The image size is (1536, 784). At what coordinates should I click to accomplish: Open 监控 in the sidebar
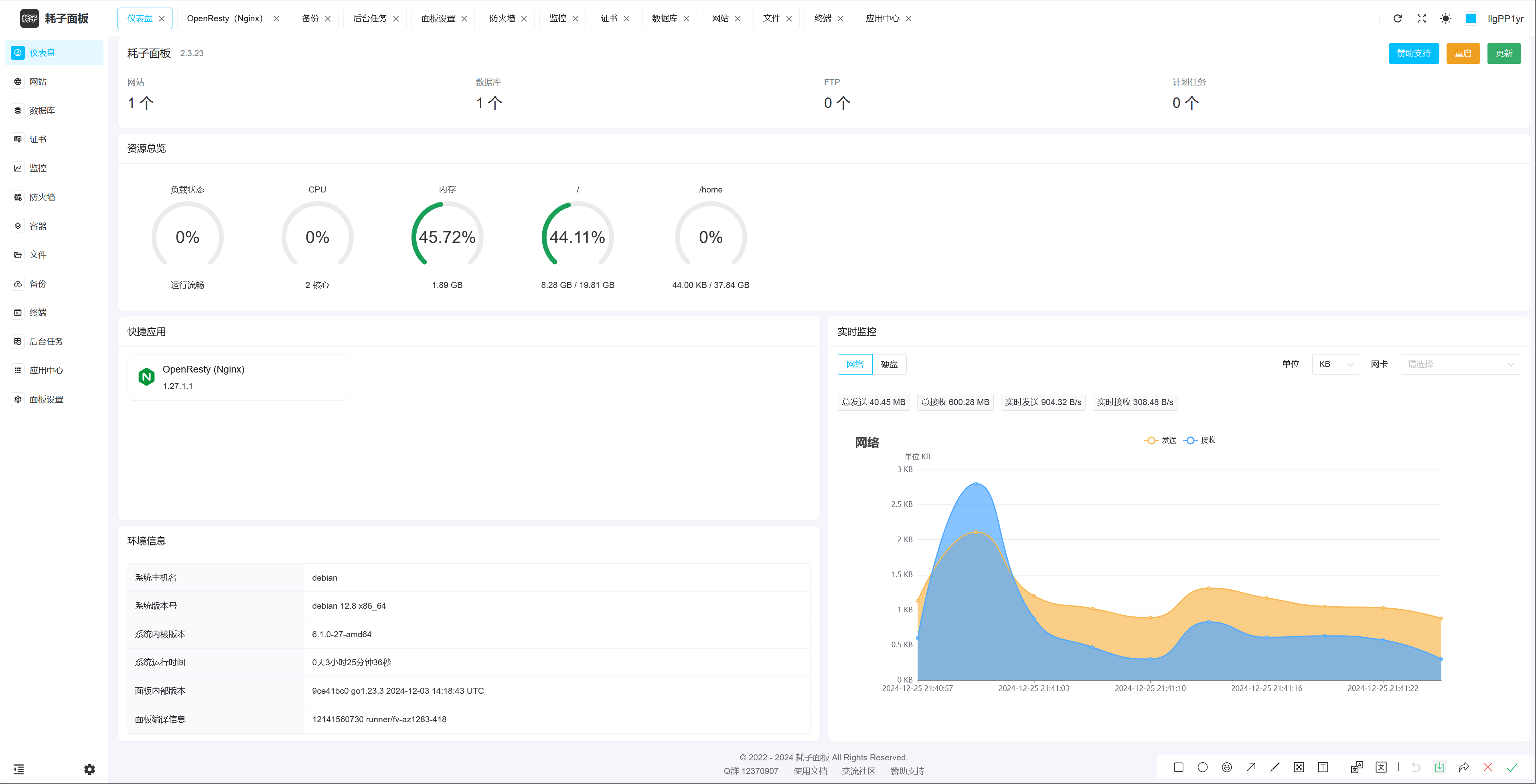click(54, 168)
